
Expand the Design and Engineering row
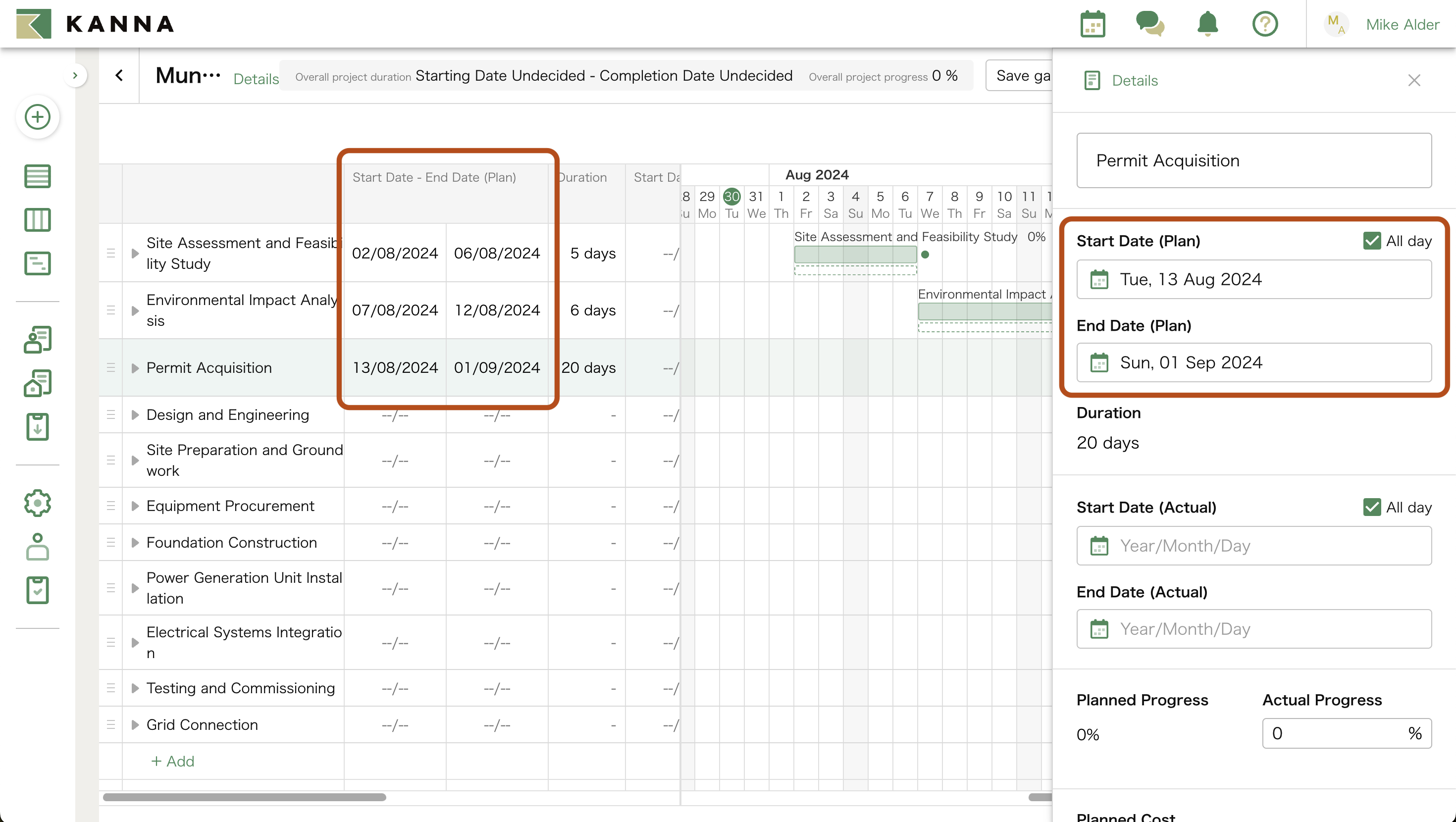tap(135, 414)
